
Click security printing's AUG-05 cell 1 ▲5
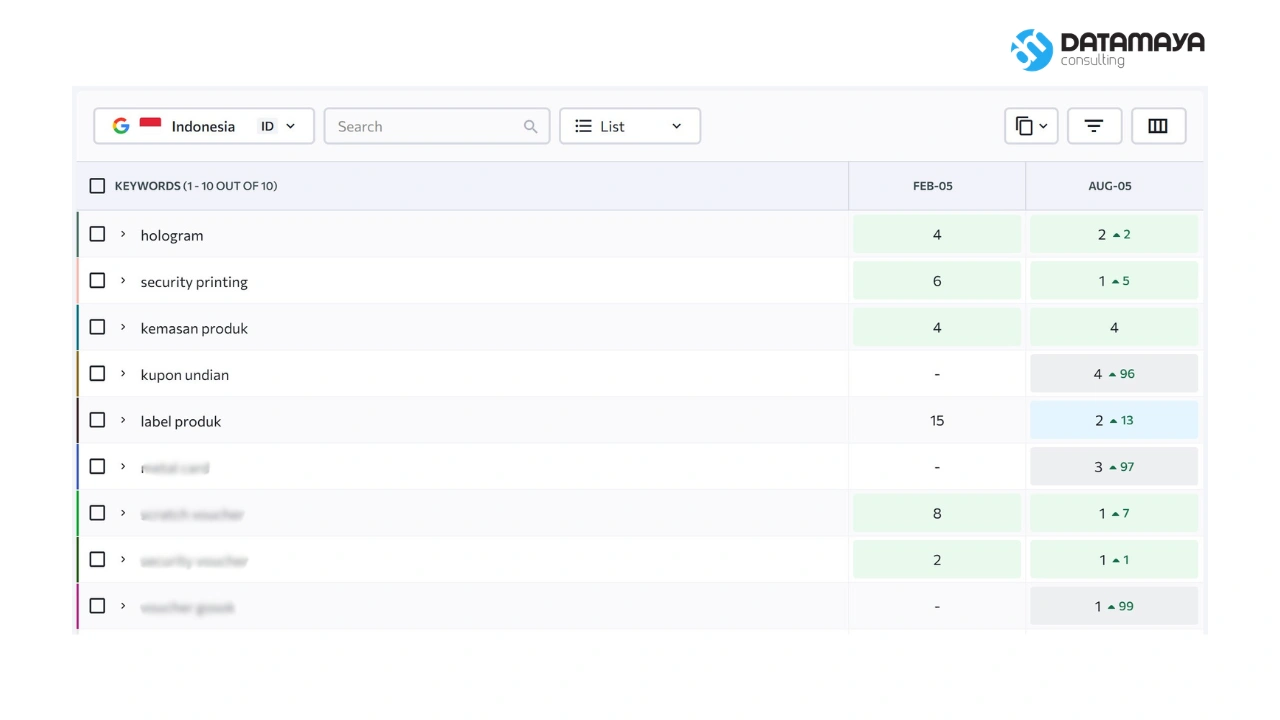[x=1114, y=281]
